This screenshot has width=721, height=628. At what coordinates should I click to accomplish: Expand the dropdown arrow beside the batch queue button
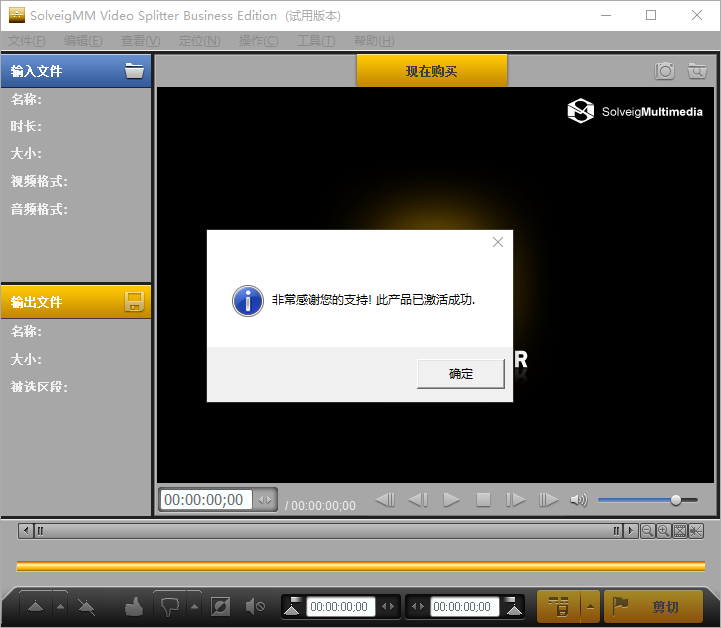590,606
